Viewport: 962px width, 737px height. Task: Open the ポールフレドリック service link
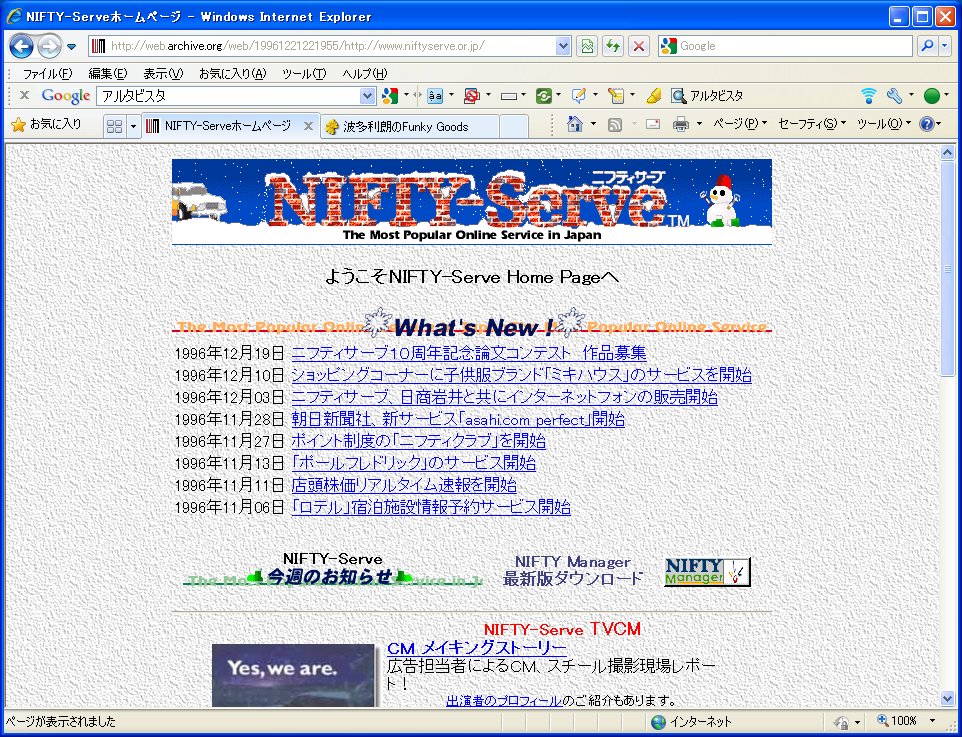click(414, 463)
